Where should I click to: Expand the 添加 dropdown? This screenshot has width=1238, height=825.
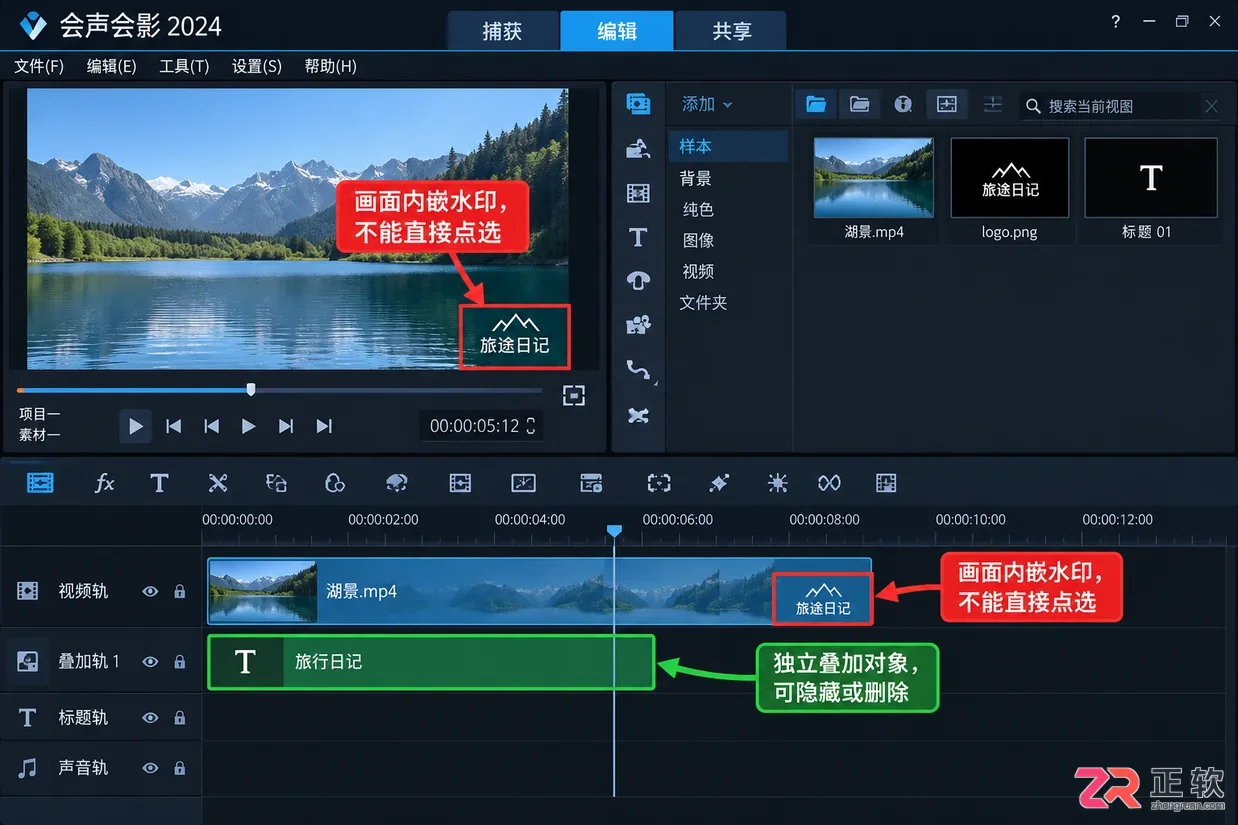tap(707, 104)
